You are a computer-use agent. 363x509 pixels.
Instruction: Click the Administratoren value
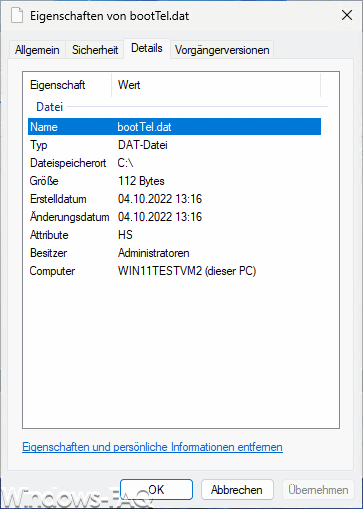tap(154, 253)
